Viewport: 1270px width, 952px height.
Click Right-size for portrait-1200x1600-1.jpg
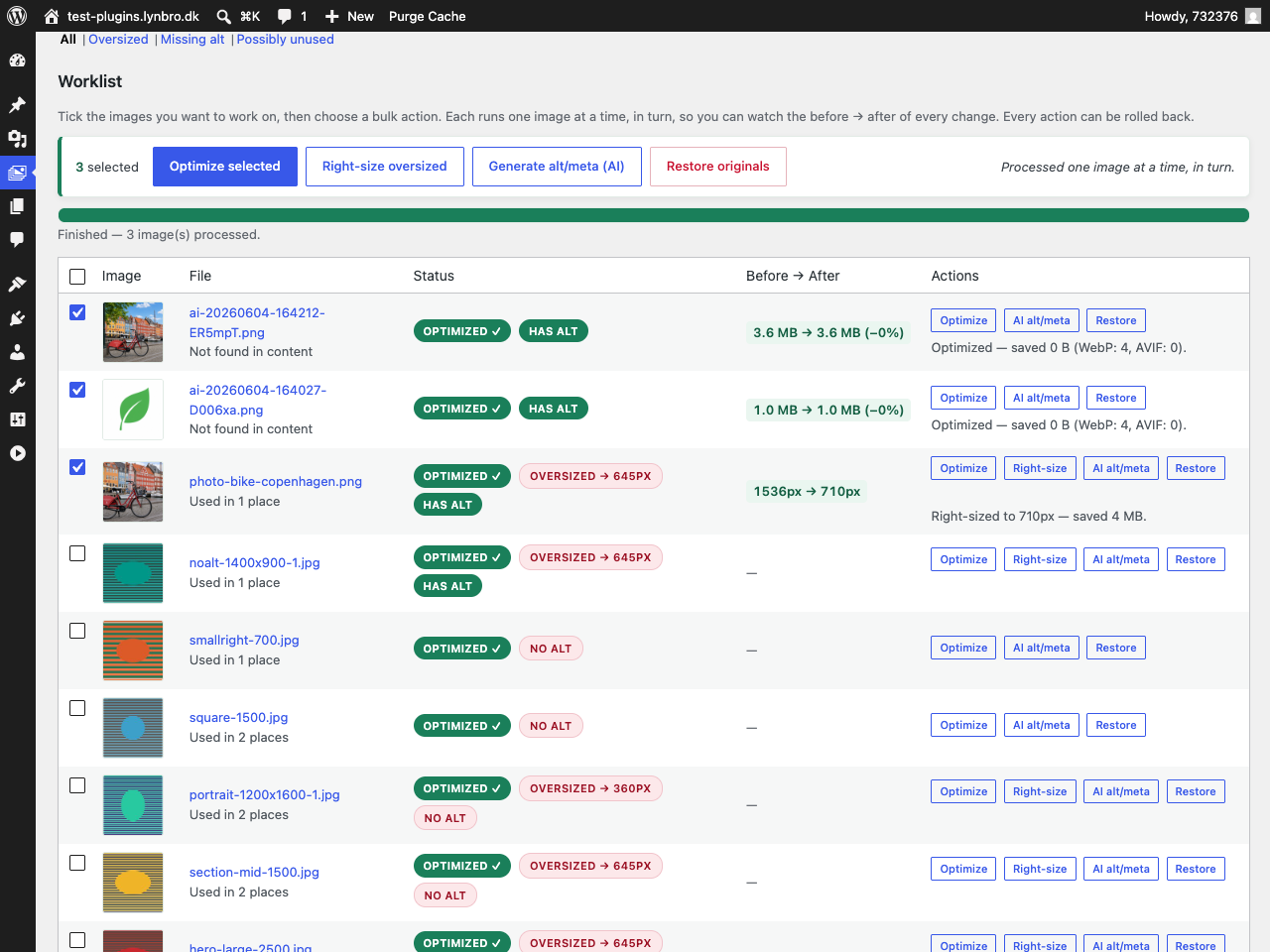pyautogui.click(x=1040, y=791)
